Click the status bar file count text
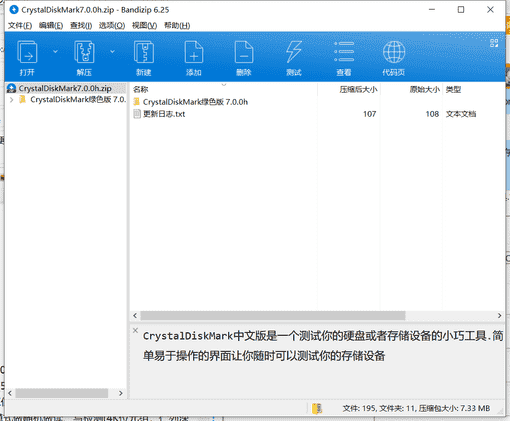510x421 pixels. tap(416, 408)
